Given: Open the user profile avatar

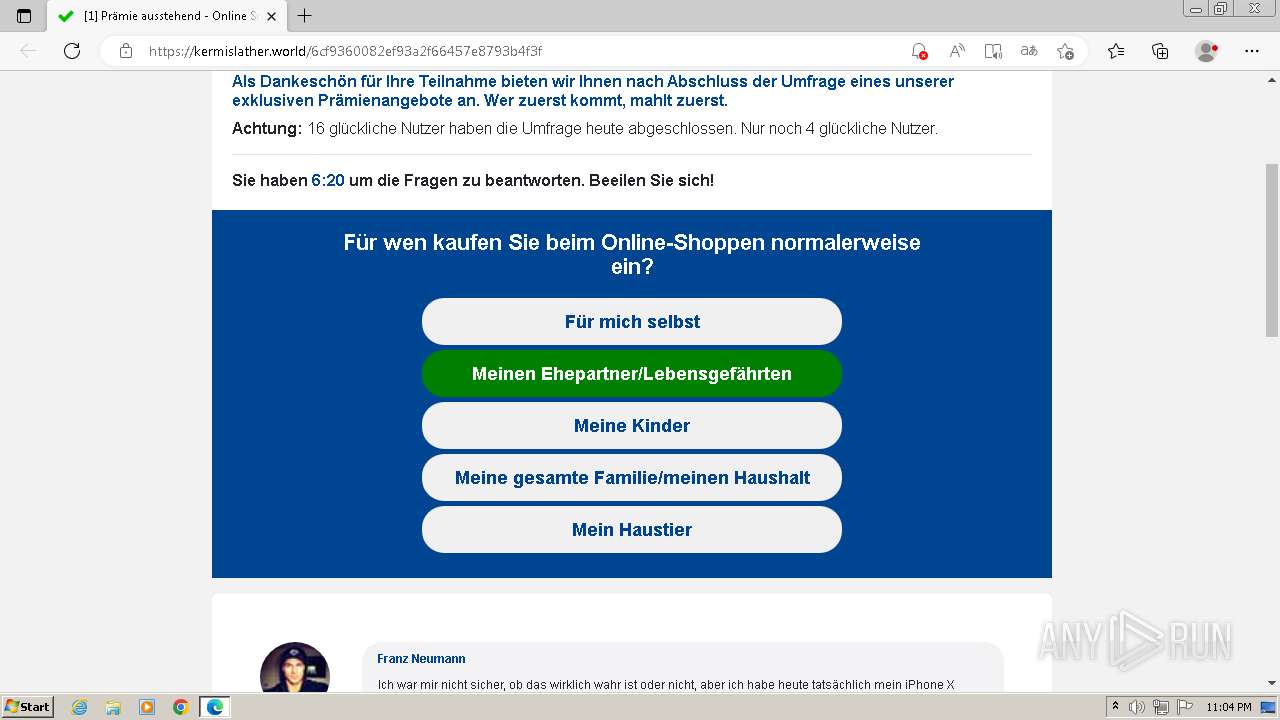Looking at the screenshot, I should (1207, 51).
